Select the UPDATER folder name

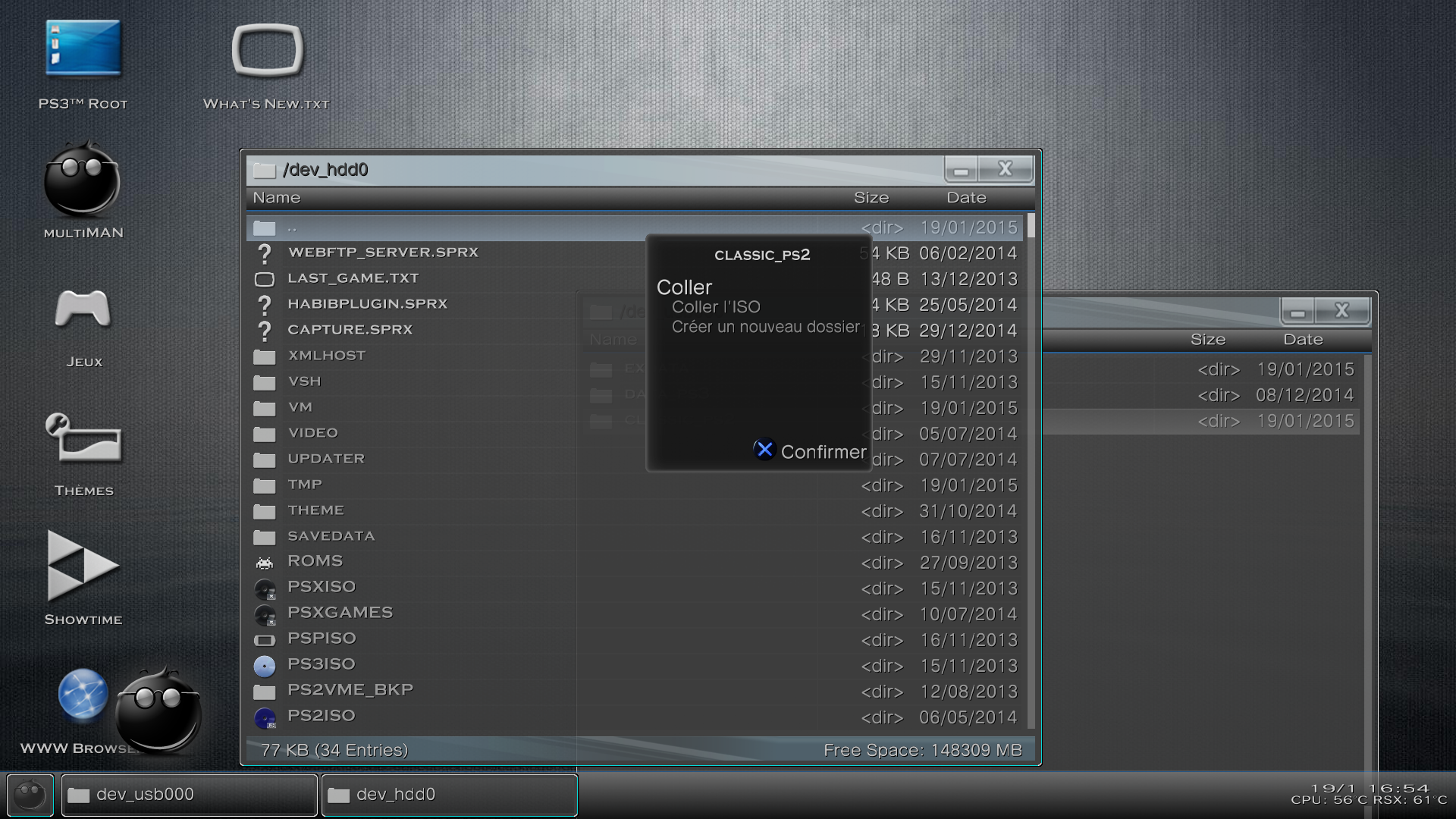coord(326,459)
